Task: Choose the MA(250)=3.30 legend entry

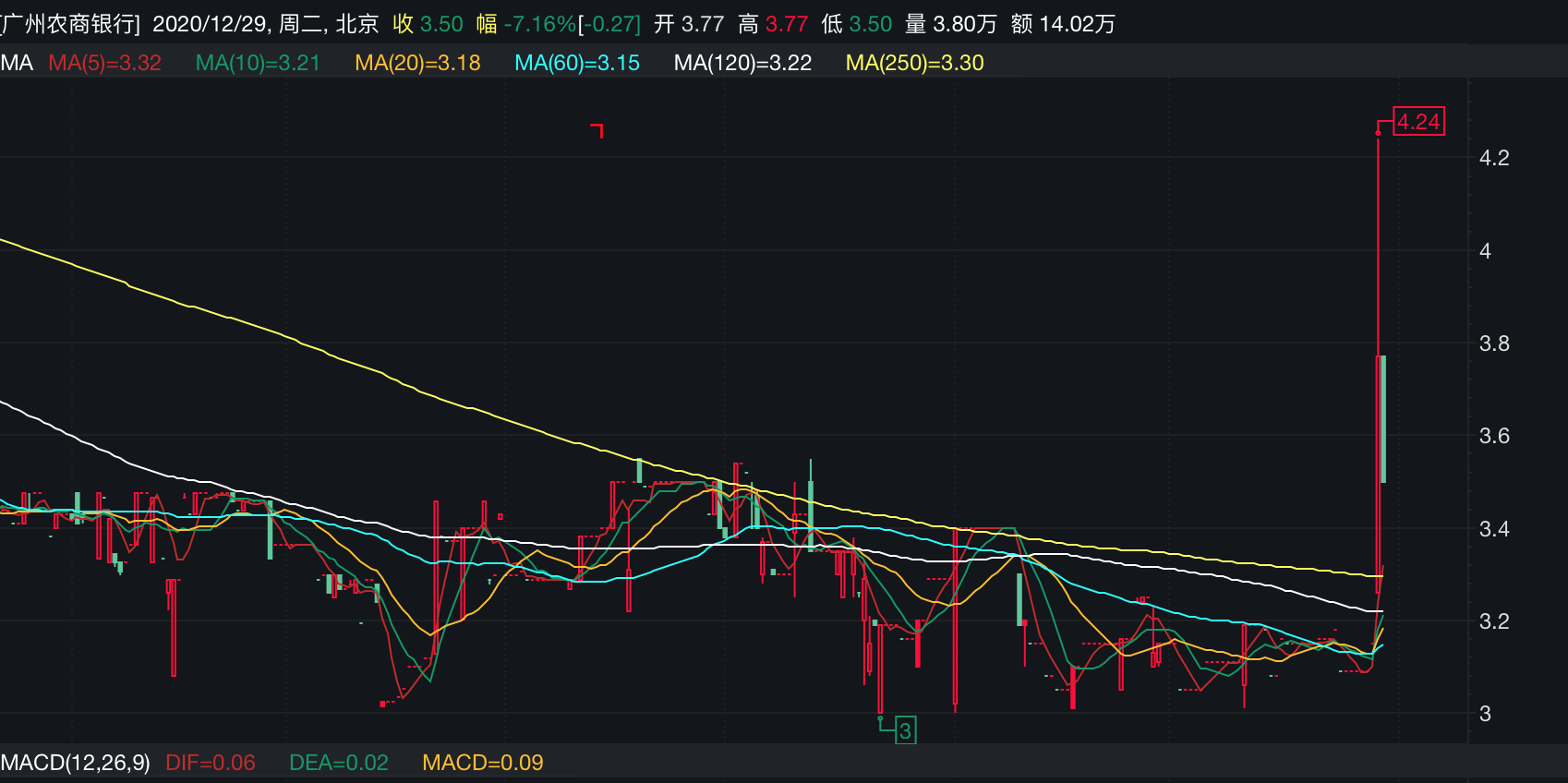Action: 914,63
